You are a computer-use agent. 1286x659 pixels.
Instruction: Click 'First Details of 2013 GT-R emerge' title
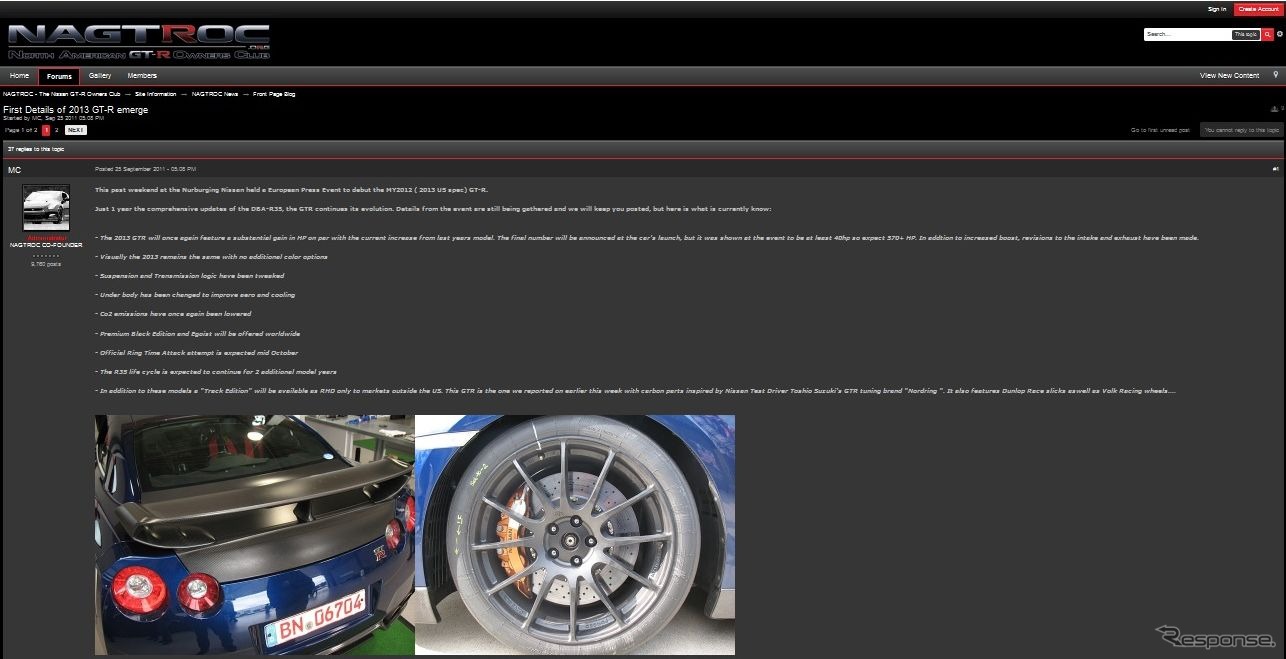point(76,110)
